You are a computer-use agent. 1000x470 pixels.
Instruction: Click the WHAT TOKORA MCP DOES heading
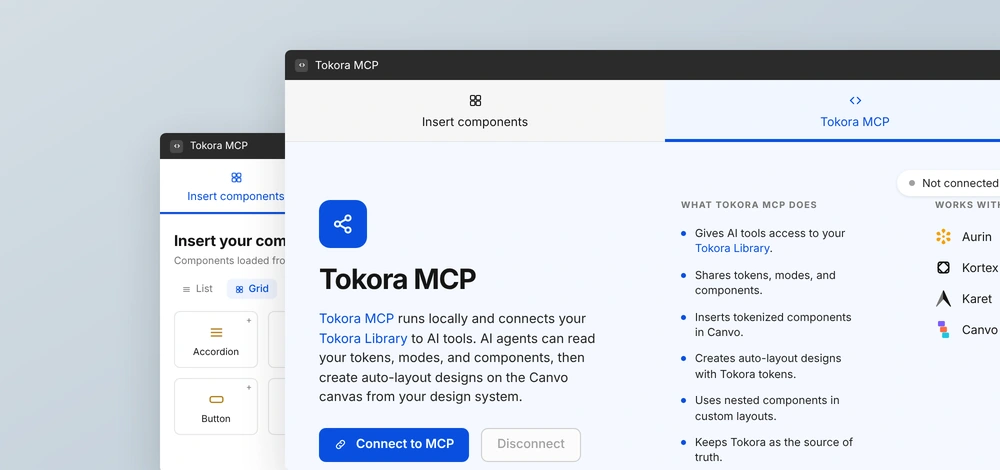749,205
